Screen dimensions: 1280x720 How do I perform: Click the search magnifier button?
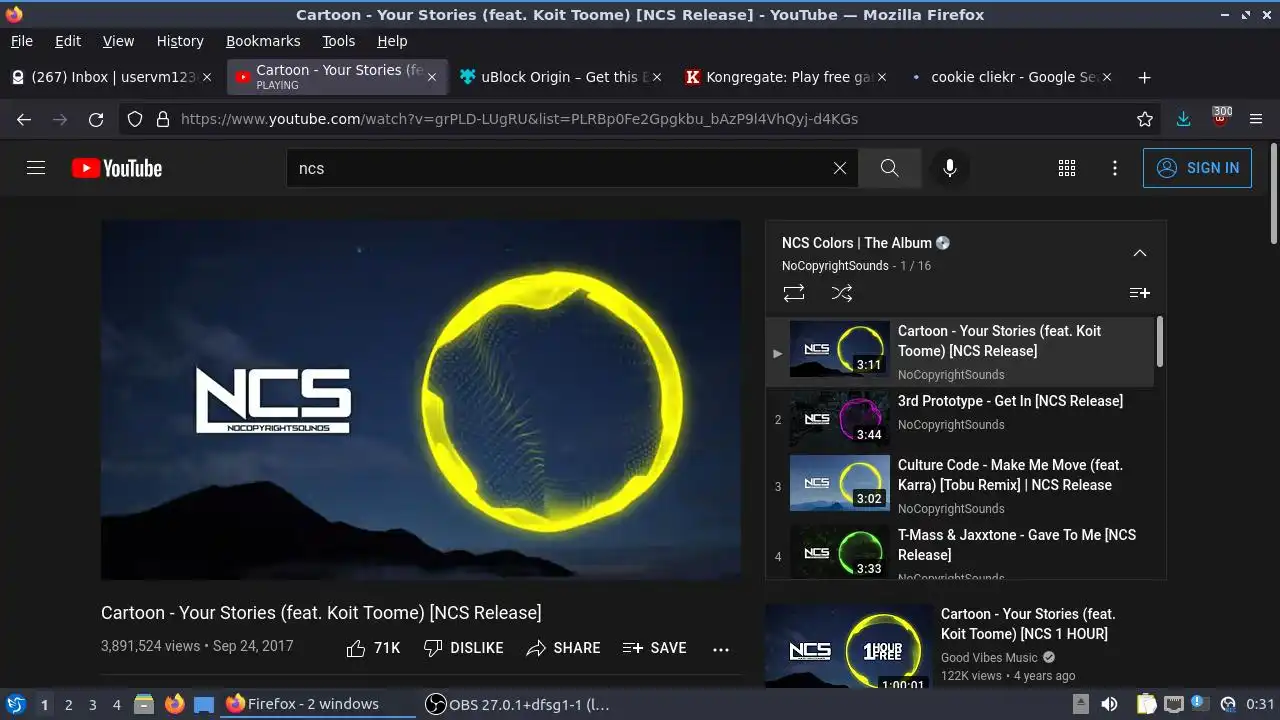click(890, 168)
